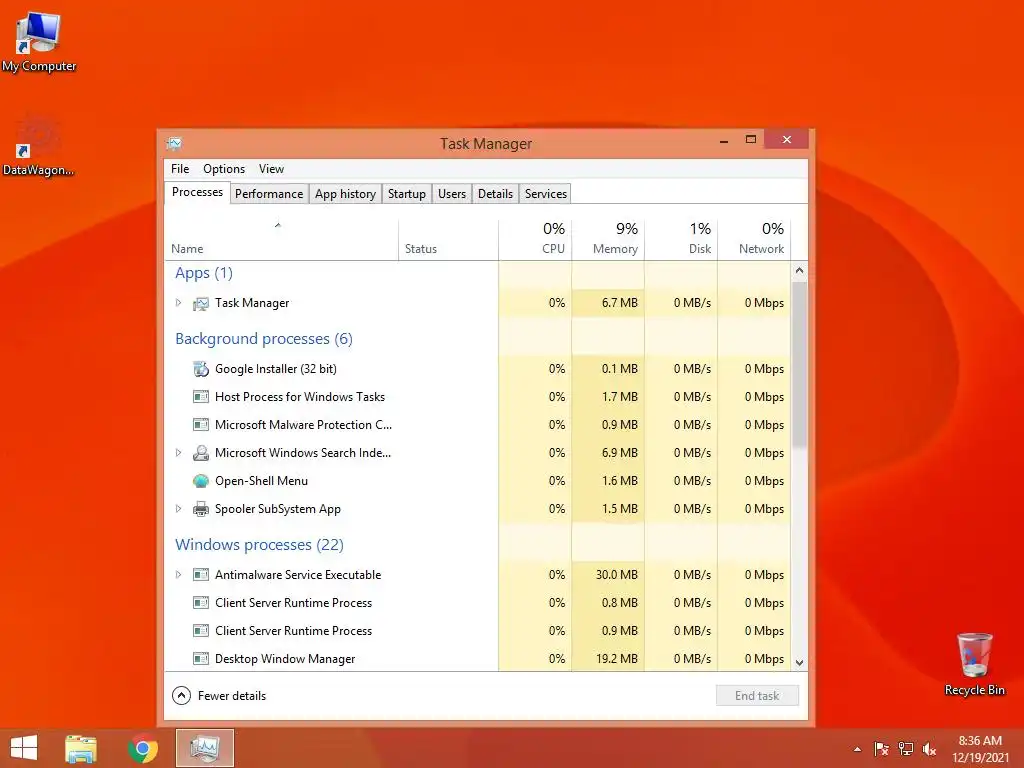Click the scrollbar up arrow
The height and width of the screenshot is (768, 1024).
[x=799, y=270]
